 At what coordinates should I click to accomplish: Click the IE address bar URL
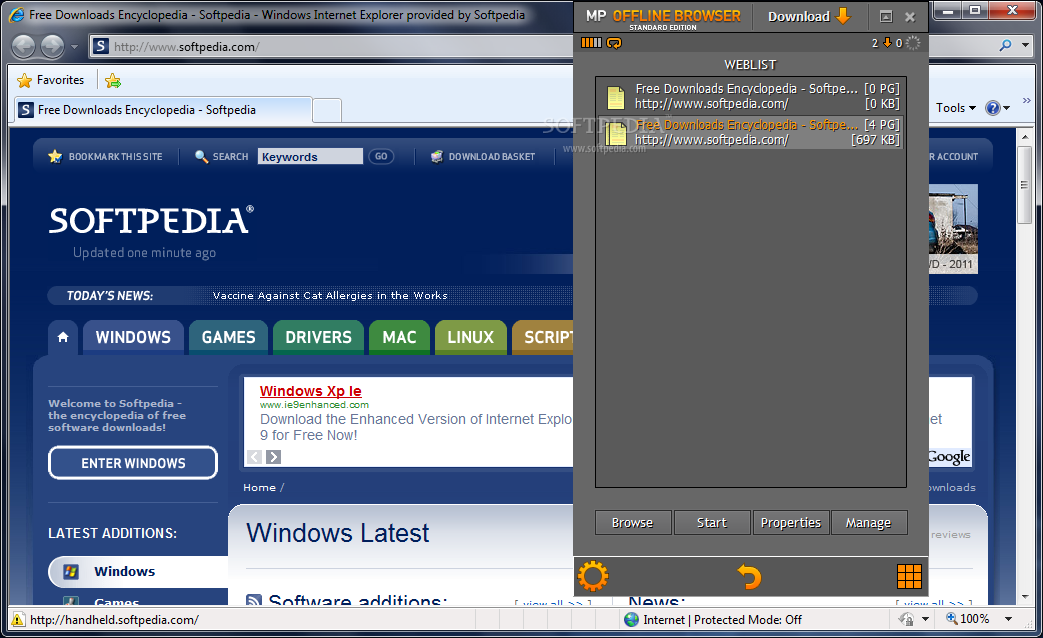[x=186, y=47]
